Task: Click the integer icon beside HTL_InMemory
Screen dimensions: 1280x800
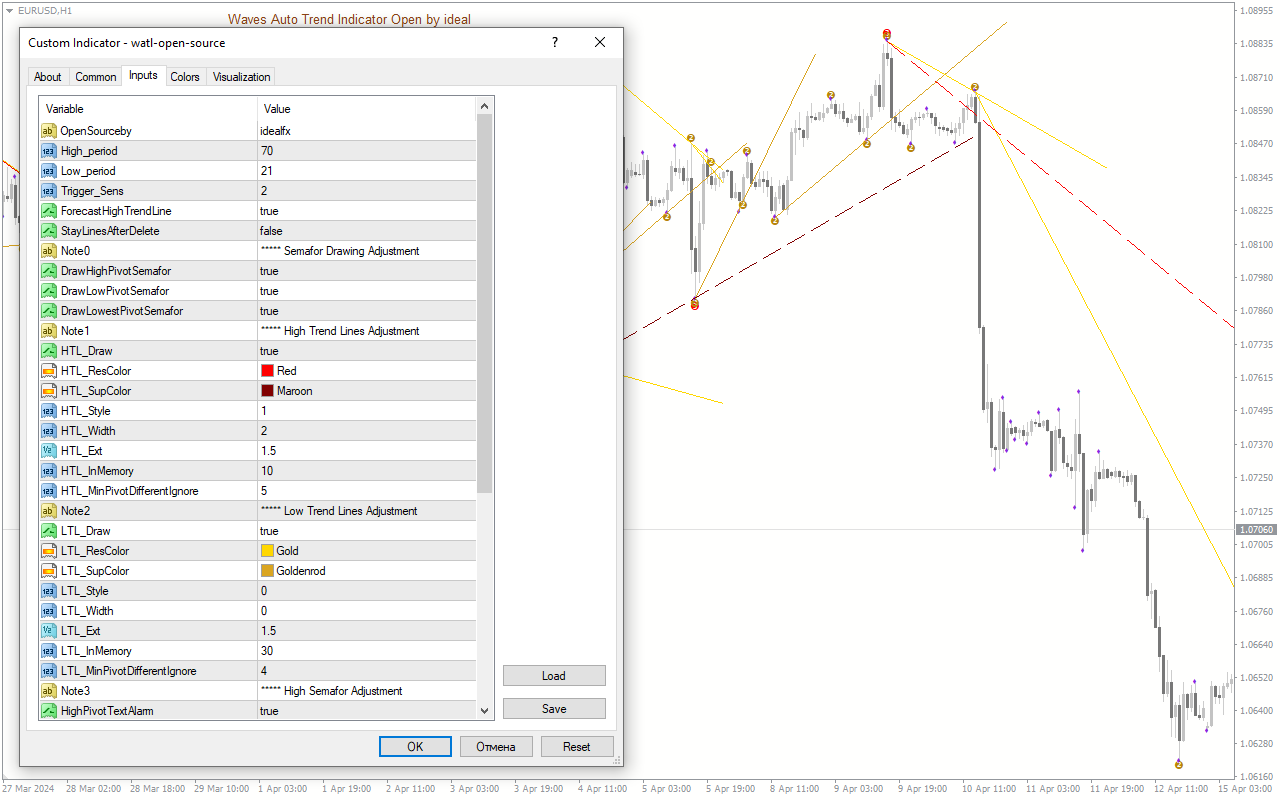Action: (x=48, y=471)
